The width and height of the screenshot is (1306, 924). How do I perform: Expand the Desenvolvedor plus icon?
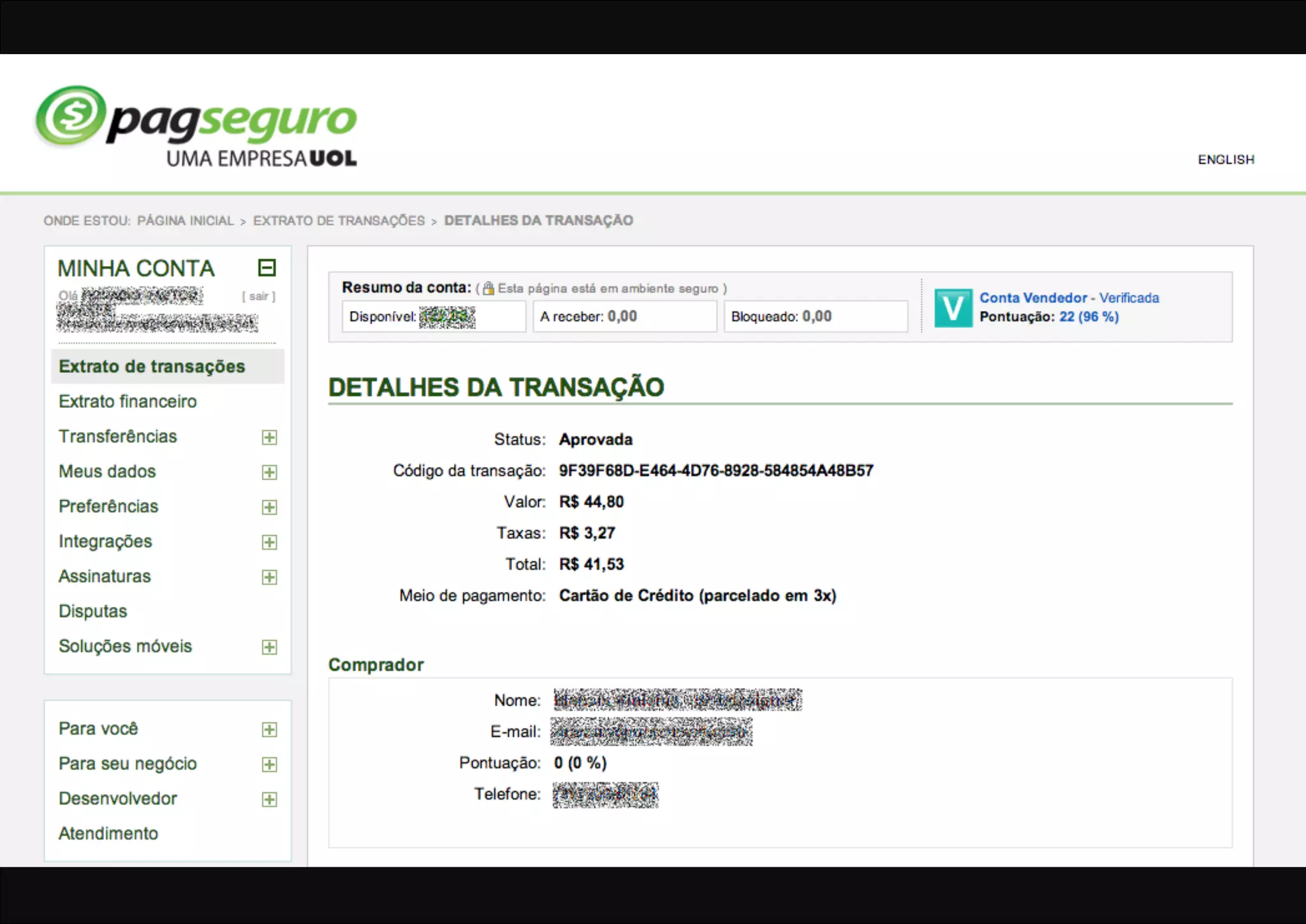pyautogui.click(x=269, y=800)
